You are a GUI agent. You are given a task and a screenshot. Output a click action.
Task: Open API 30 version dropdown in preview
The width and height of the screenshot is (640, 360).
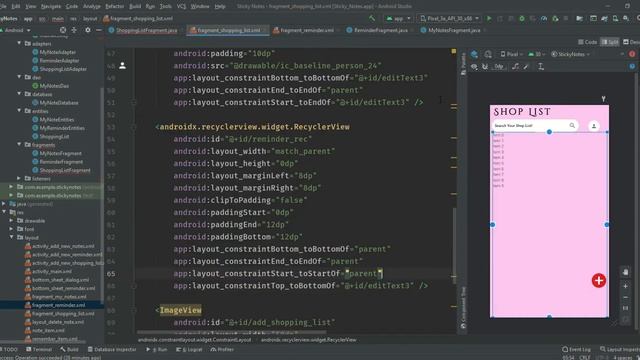tap(537, 54)
